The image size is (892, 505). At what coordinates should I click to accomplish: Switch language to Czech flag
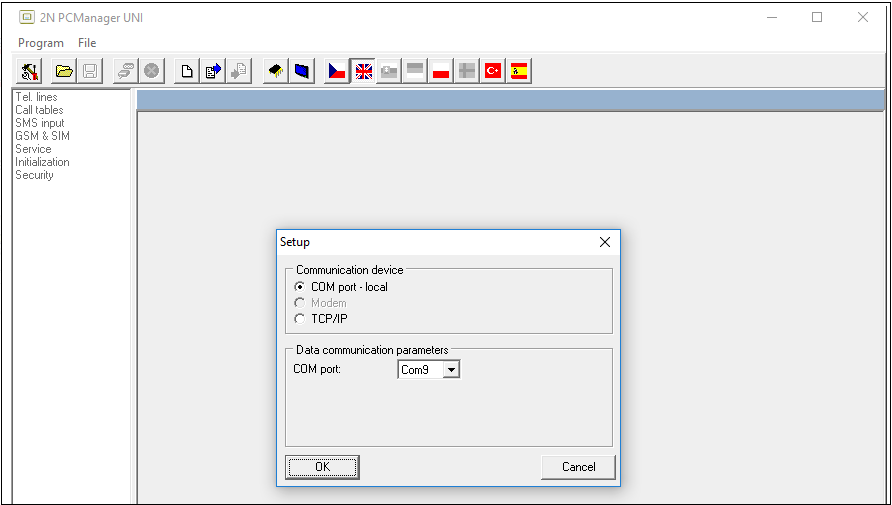tap(337, 71)
